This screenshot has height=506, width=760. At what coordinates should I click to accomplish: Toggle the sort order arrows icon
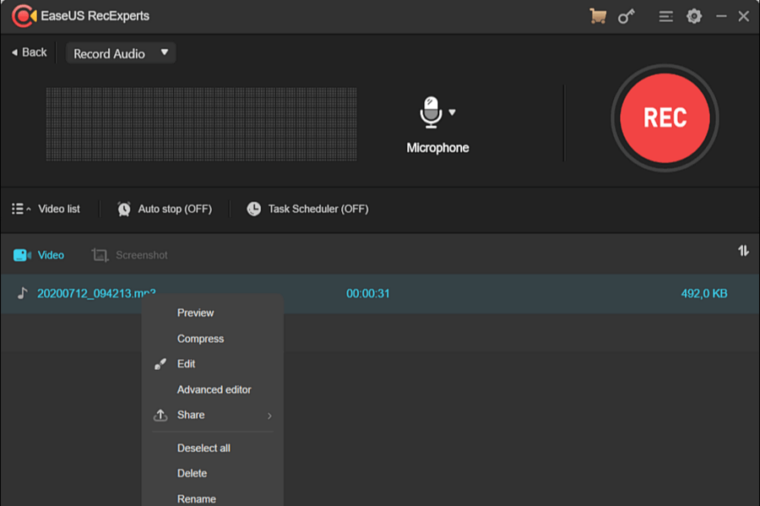pos(744,251)
